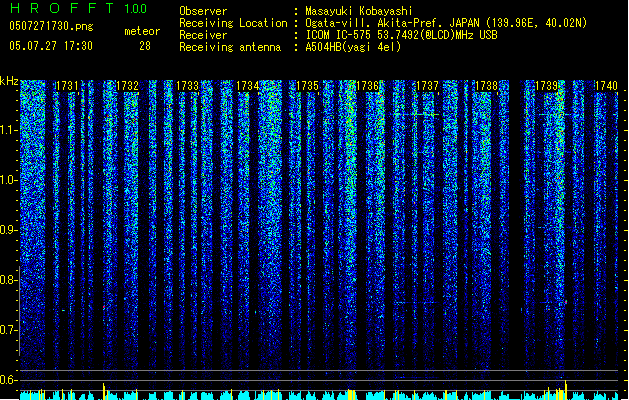Click the meteor count value 28
Viewport: 629px width, 400px height.
145,46
